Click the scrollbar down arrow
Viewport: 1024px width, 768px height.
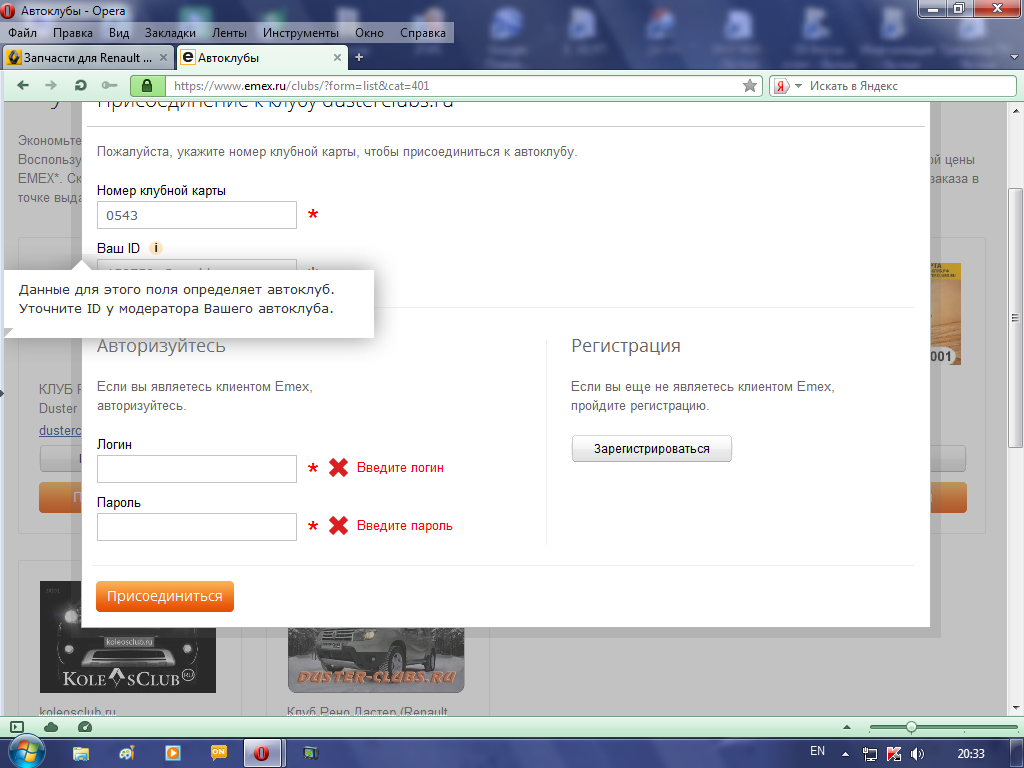click(1015, 709)
